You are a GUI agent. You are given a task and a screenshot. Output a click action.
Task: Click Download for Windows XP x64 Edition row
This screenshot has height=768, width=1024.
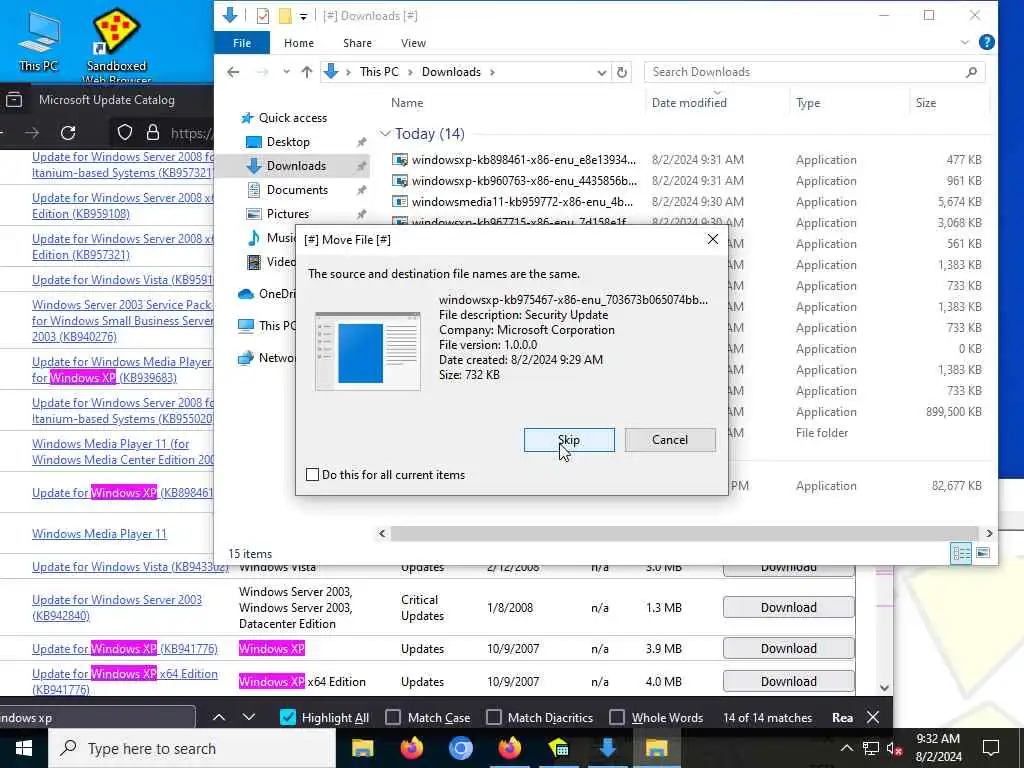coord(788,681)
